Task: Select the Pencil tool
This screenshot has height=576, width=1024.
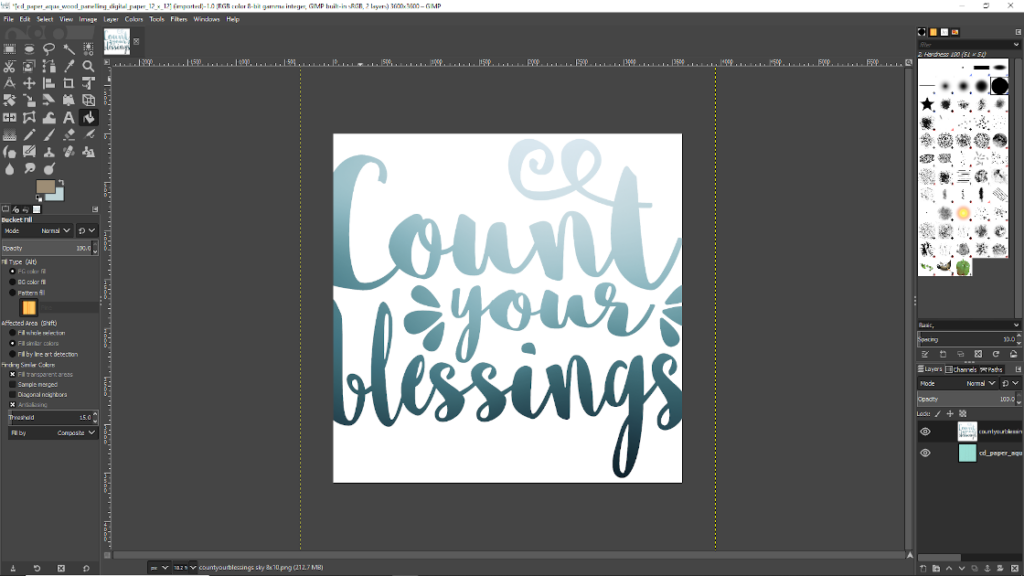Action: 29,135
